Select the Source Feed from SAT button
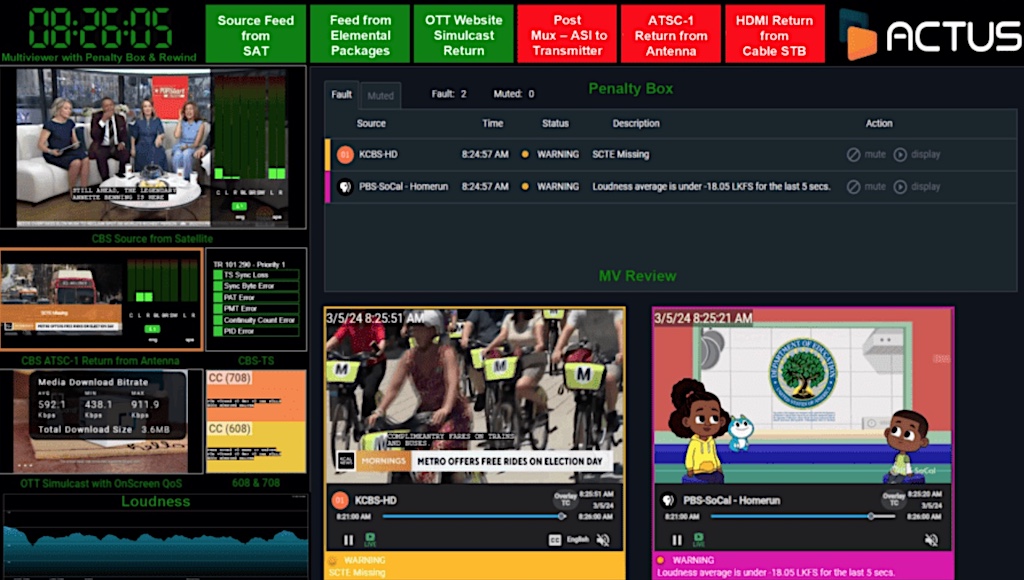Viewport: 1024px width, 580px height. [x=255, y=35]
